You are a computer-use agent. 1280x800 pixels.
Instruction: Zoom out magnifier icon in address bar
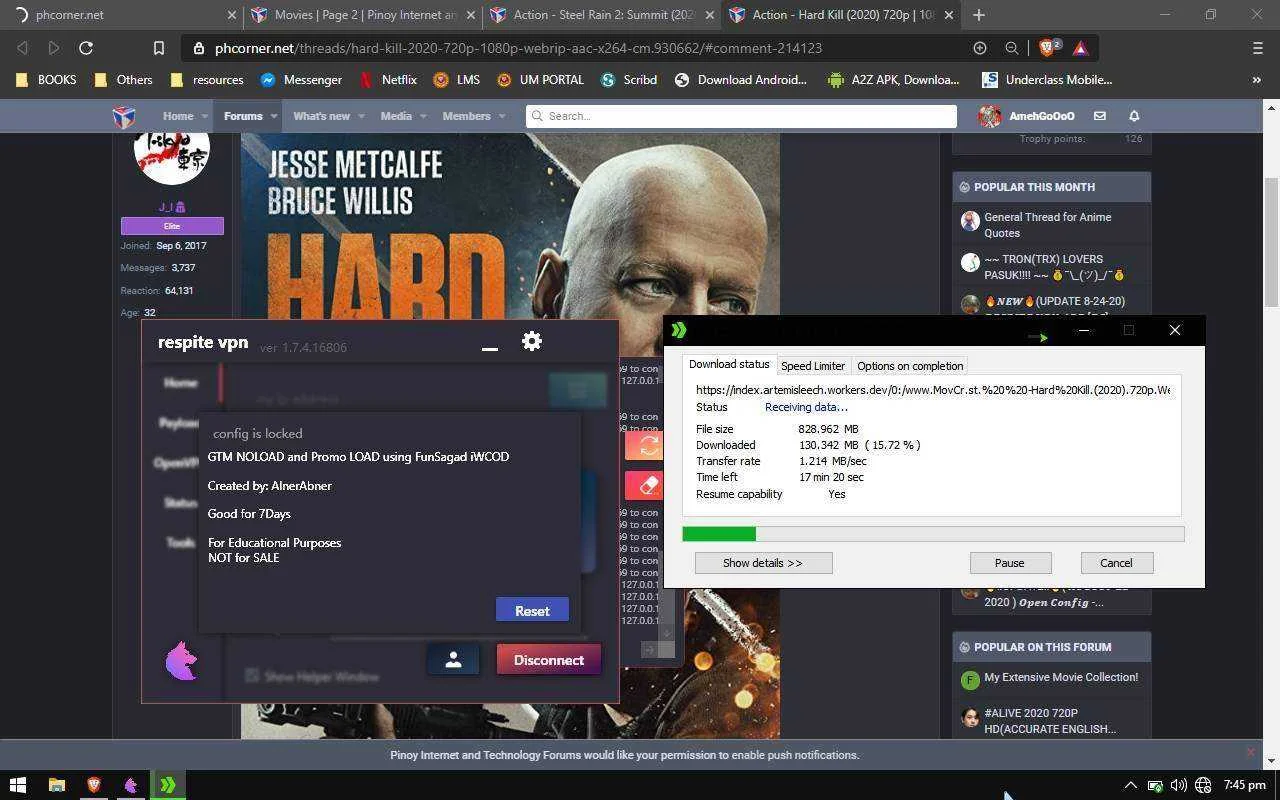click(1012, 48)
